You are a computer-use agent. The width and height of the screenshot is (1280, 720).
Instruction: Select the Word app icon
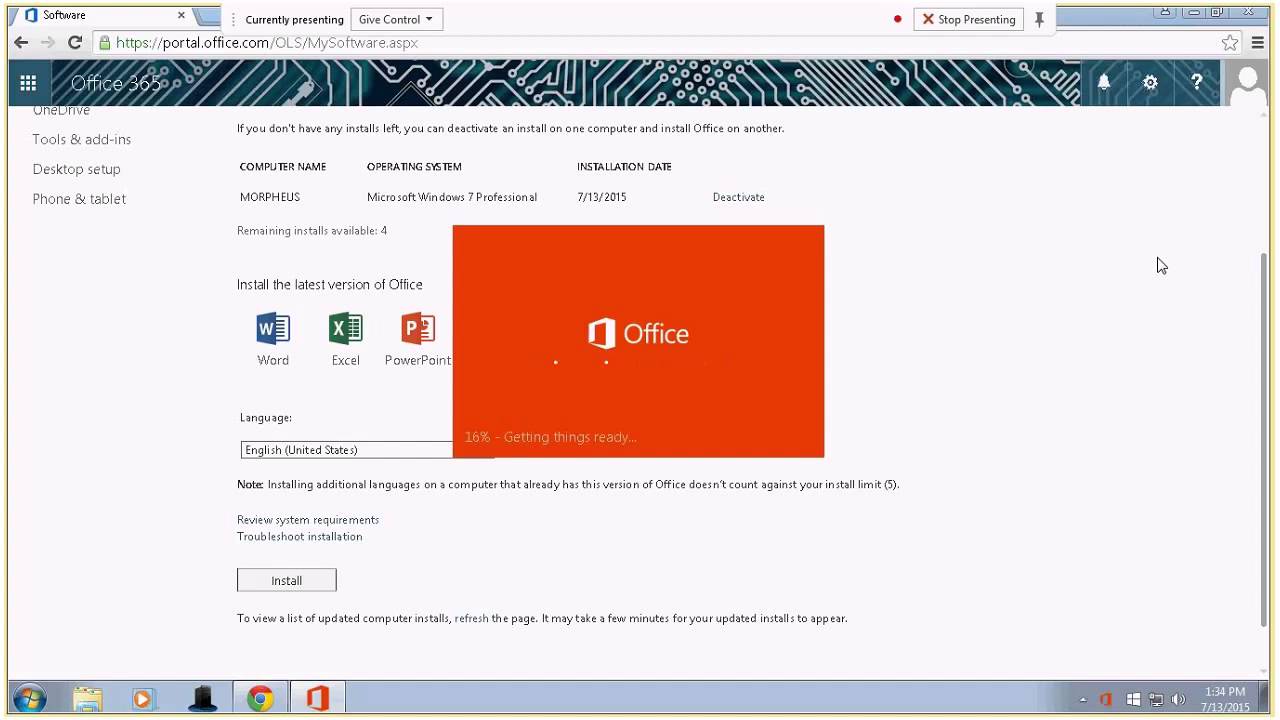(272, 328)
